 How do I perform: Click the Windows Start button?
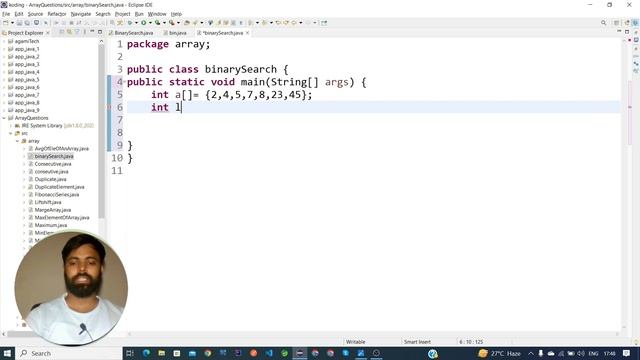(x=7, y=353)
